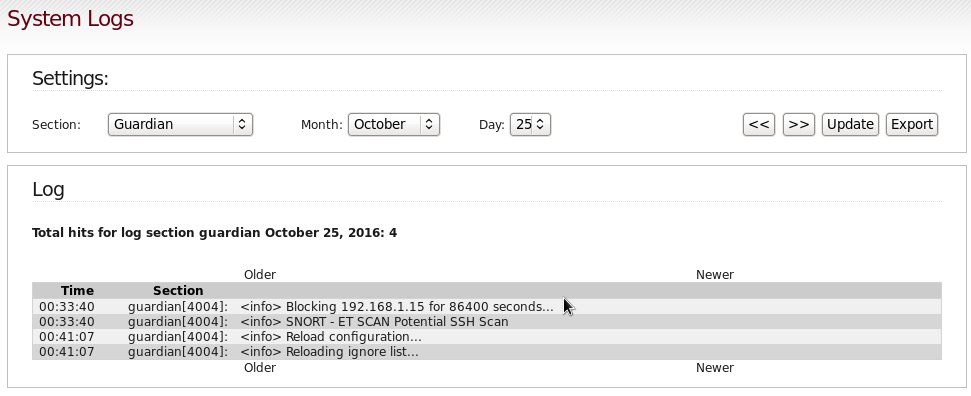Click the arrow icon on the Month combo box
This screenshot has width=971, height=396.
pyautogui.click(x=429, y=125)
